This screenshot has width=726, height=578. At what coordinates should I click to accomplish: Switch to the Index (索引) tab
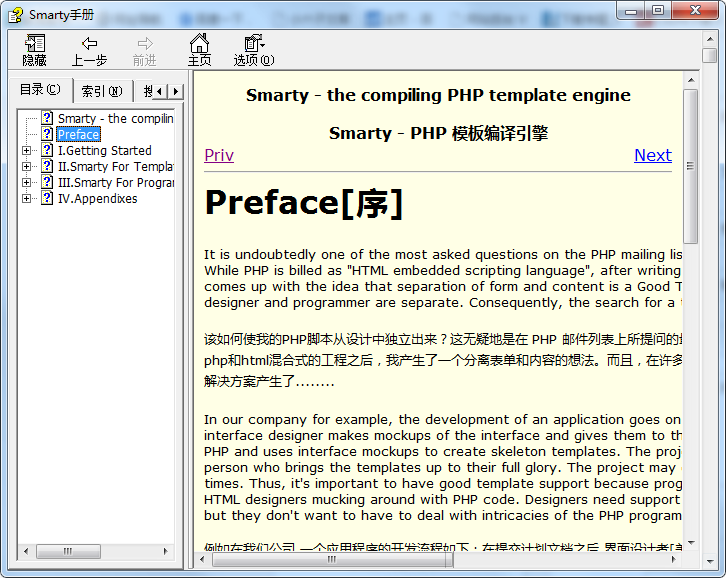point(101,91)
